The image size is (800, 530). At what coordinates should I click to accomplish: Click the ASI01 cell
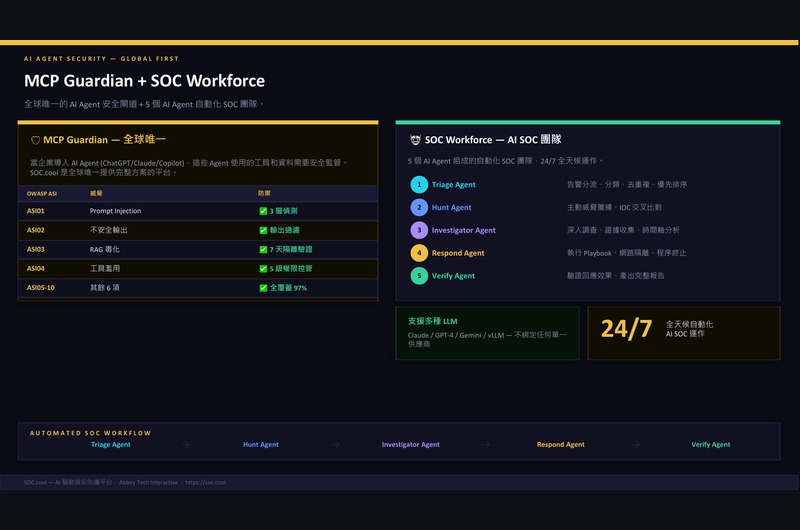pos(36,211)
